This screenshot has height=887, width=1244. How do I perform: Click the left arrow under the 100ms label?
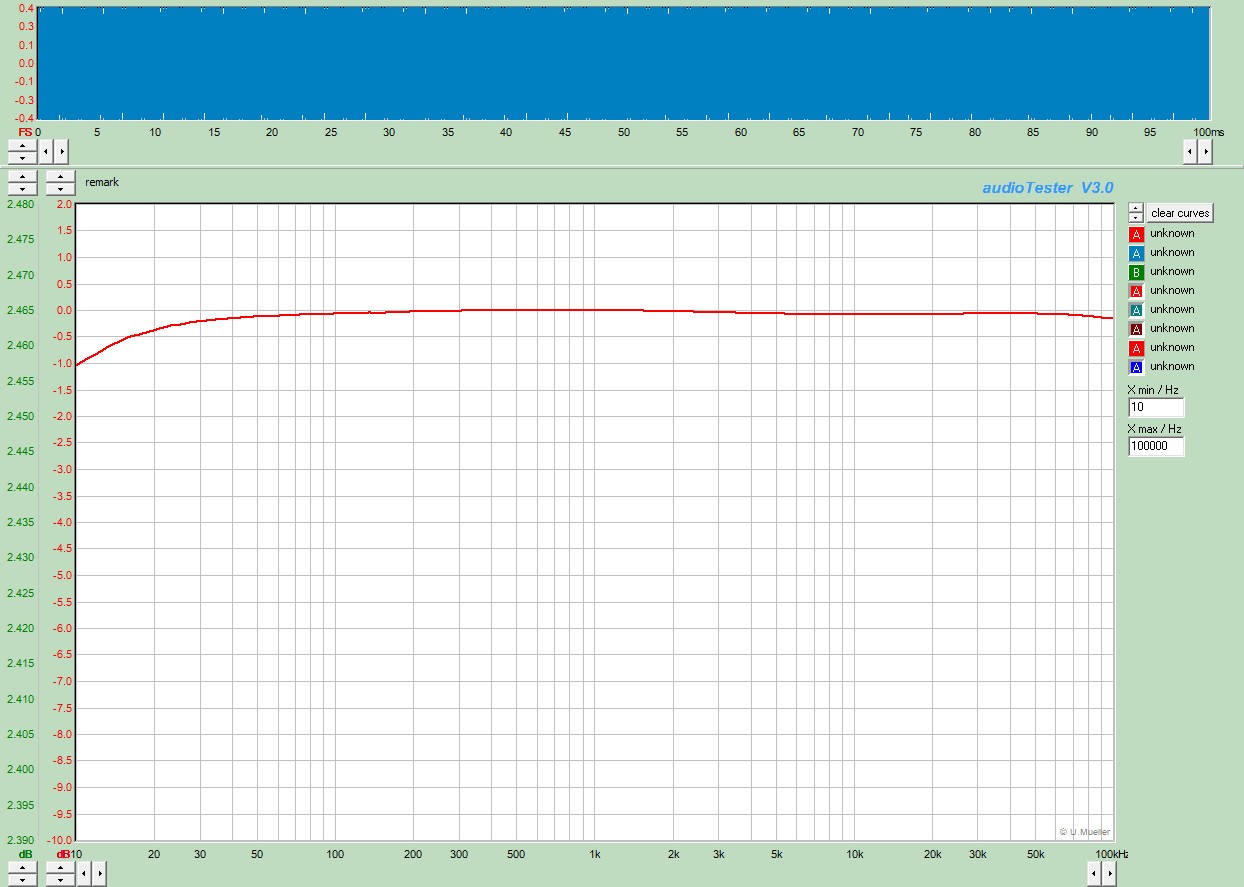click(x=1190, y=151)
